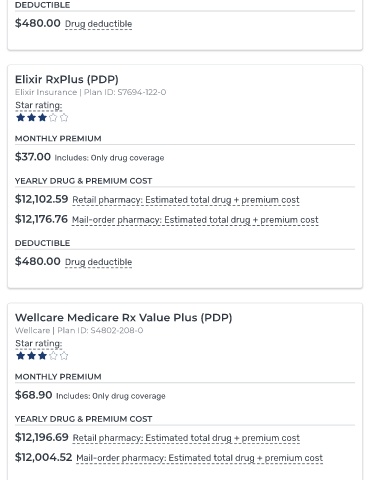Click the $12,176.76 mail-order yearly cost

coord(41,219)
